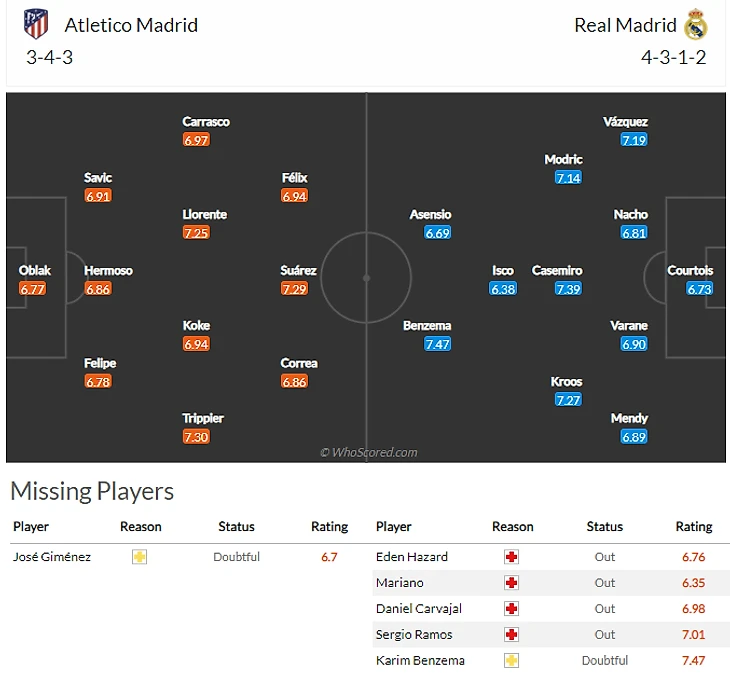Click José Giménez's yellow doubtful icon
Image resolution: width=730 pixels, height=678 pixels.
coord(140,557)
